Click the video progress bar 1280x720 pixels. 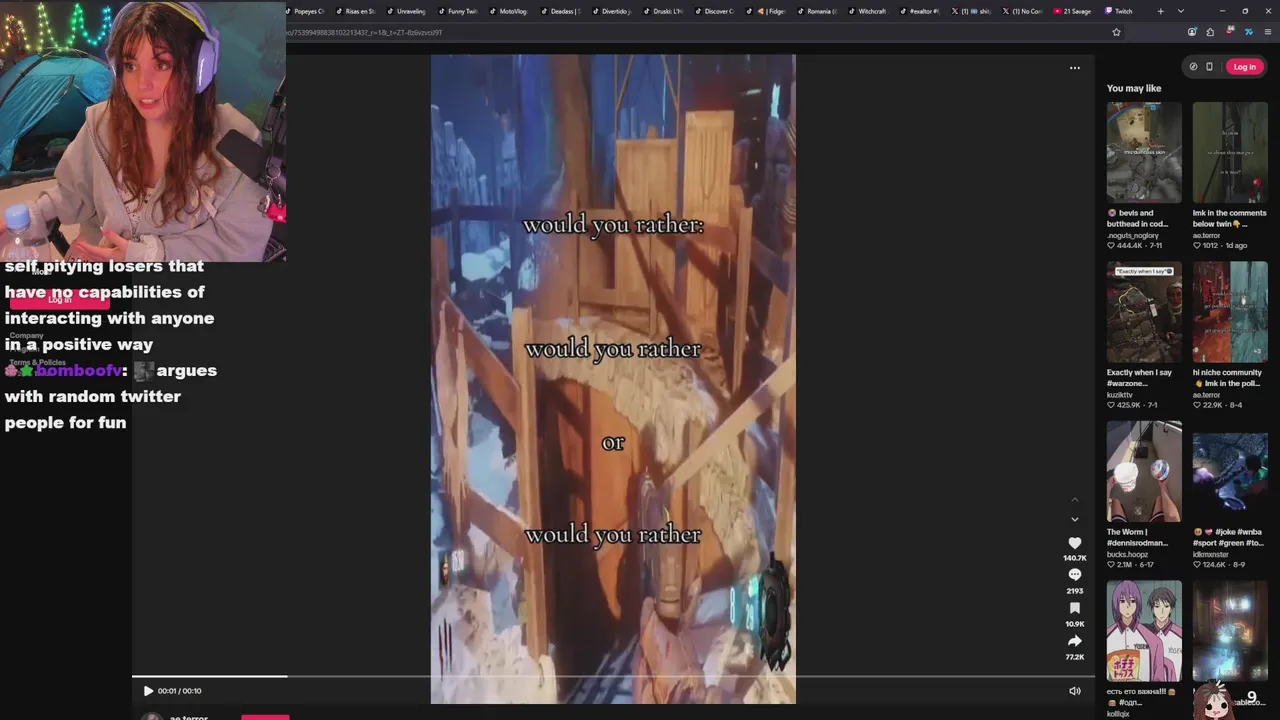point(613,677)
